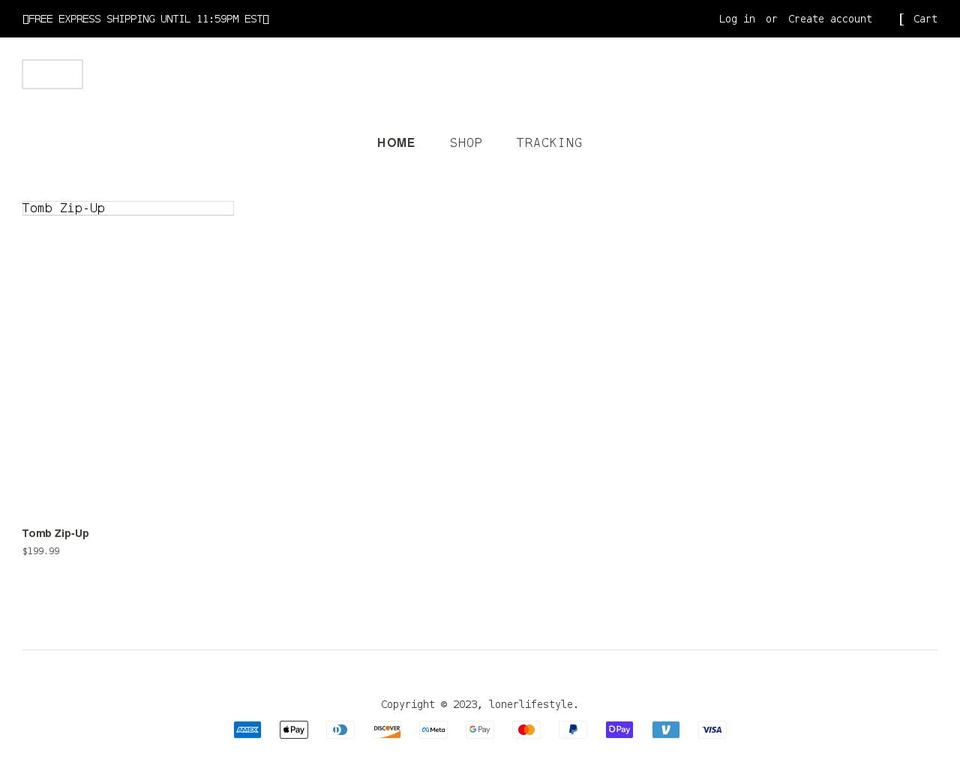Screen dimensions: 960x765
Task: Go to the HOME navigation item
Action: click(x=396, y=143)
